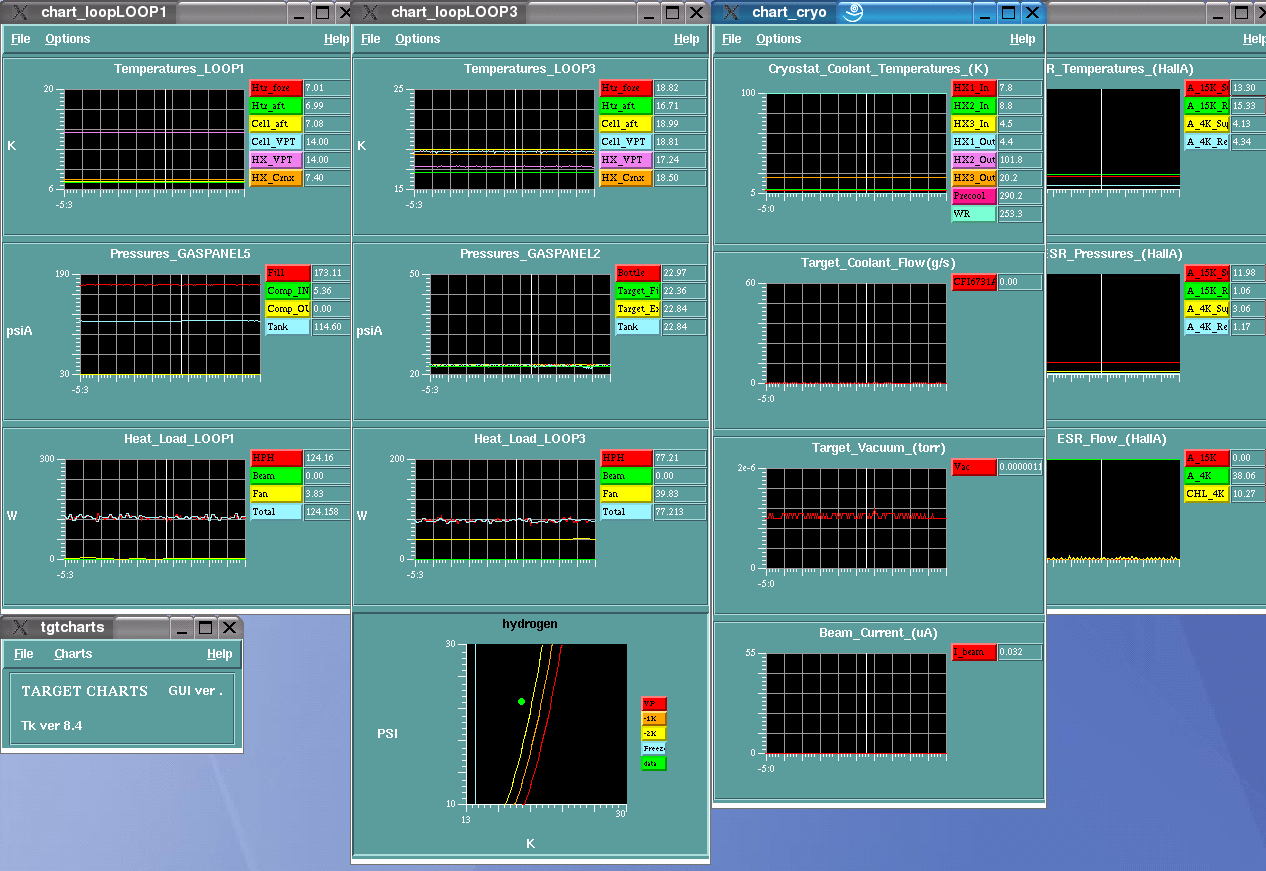Toggle Cell_aft legend in Temperatures_LOOP3

point(625,124)
